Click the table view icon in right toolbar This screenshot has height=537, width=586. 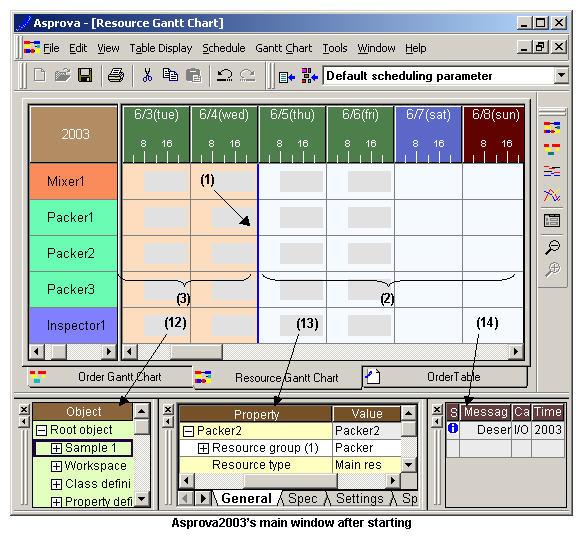pos(552,220)
